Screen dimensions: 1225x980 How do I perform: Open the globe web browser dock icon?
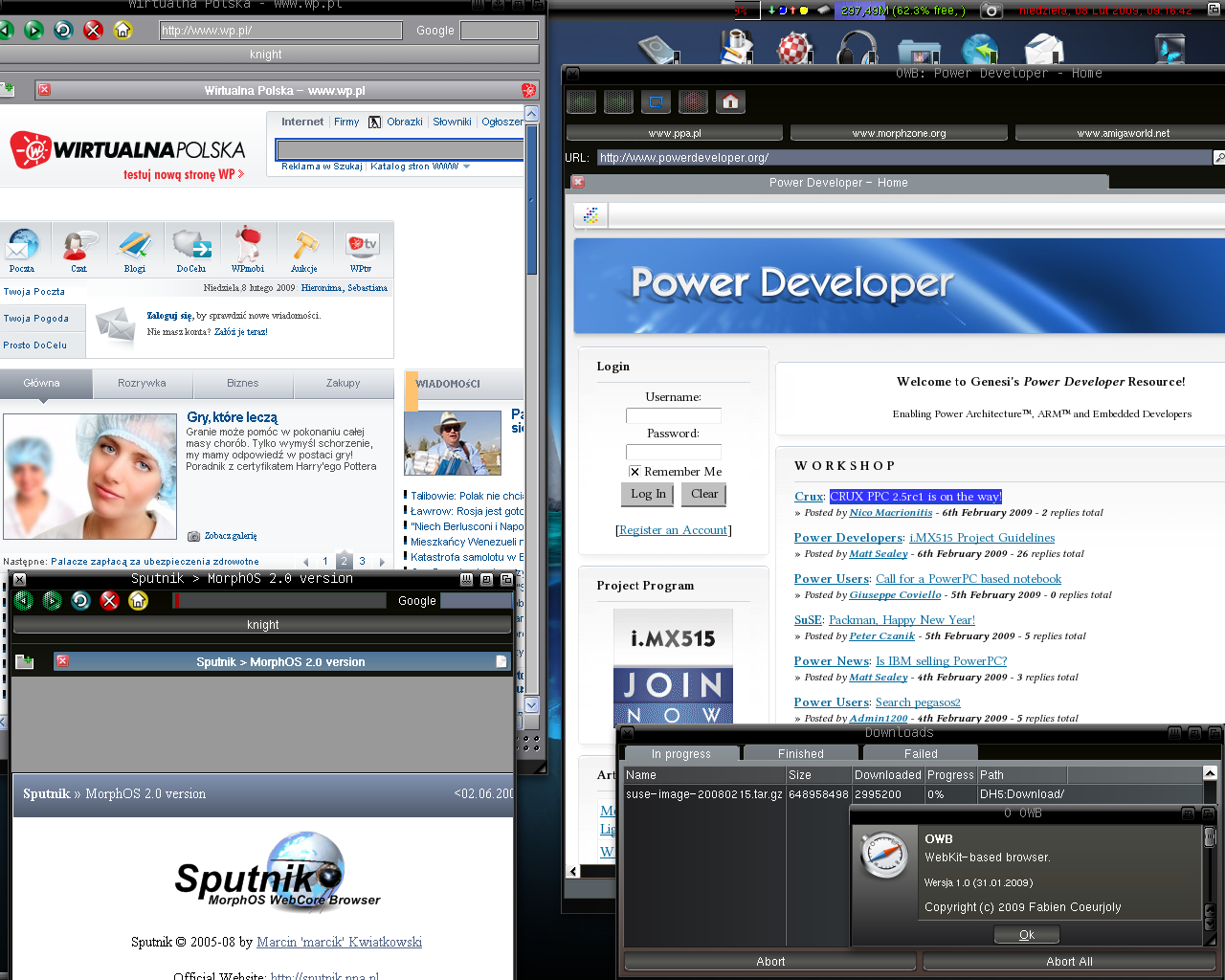(980, 50)
